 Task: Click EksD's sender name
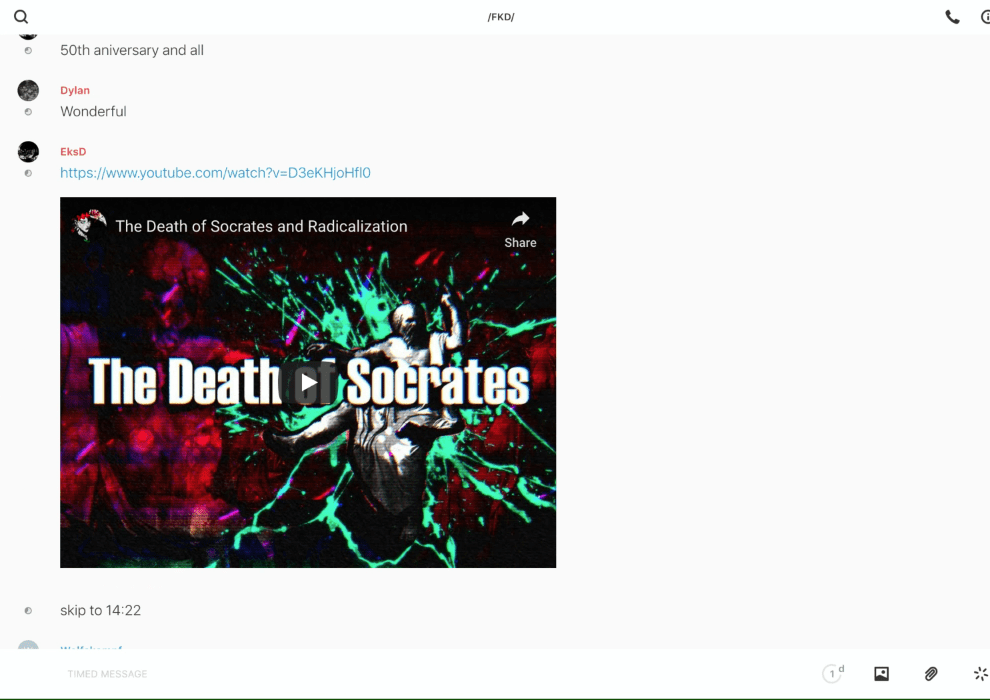click(73, 152)
